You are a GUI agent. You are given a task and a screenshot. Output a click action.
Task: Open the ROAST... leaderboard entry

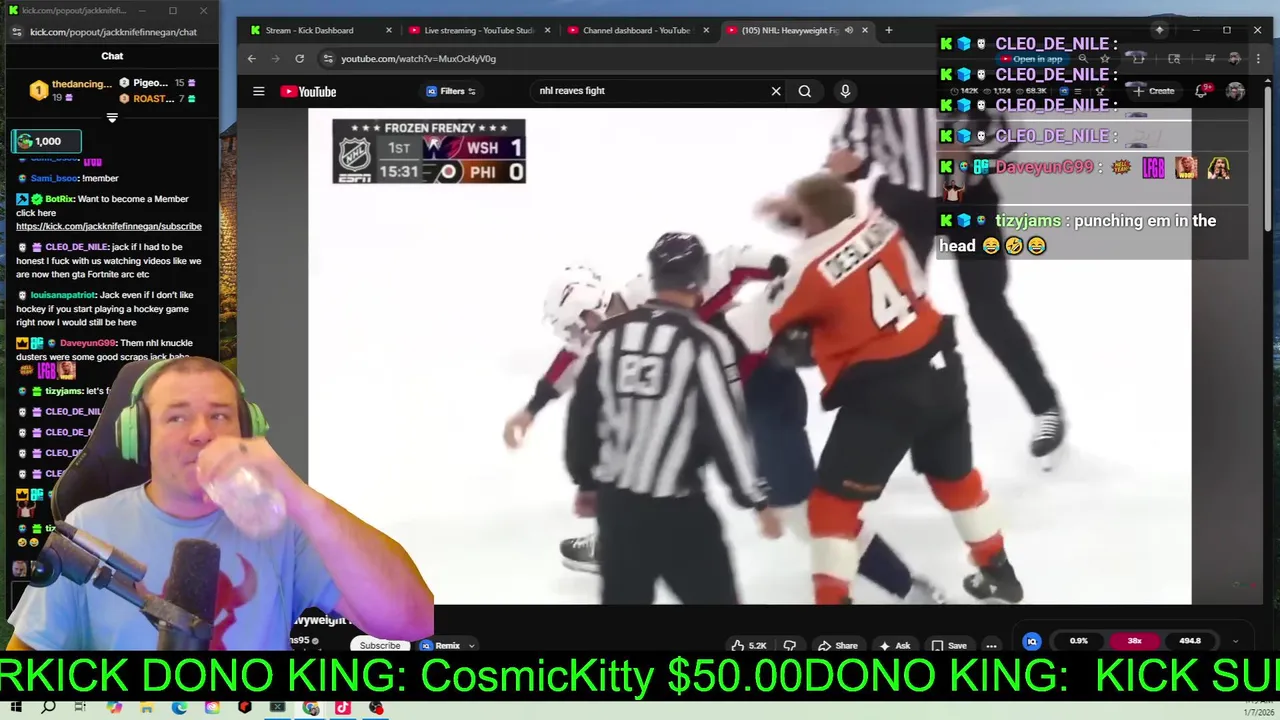tap(158, 99)
